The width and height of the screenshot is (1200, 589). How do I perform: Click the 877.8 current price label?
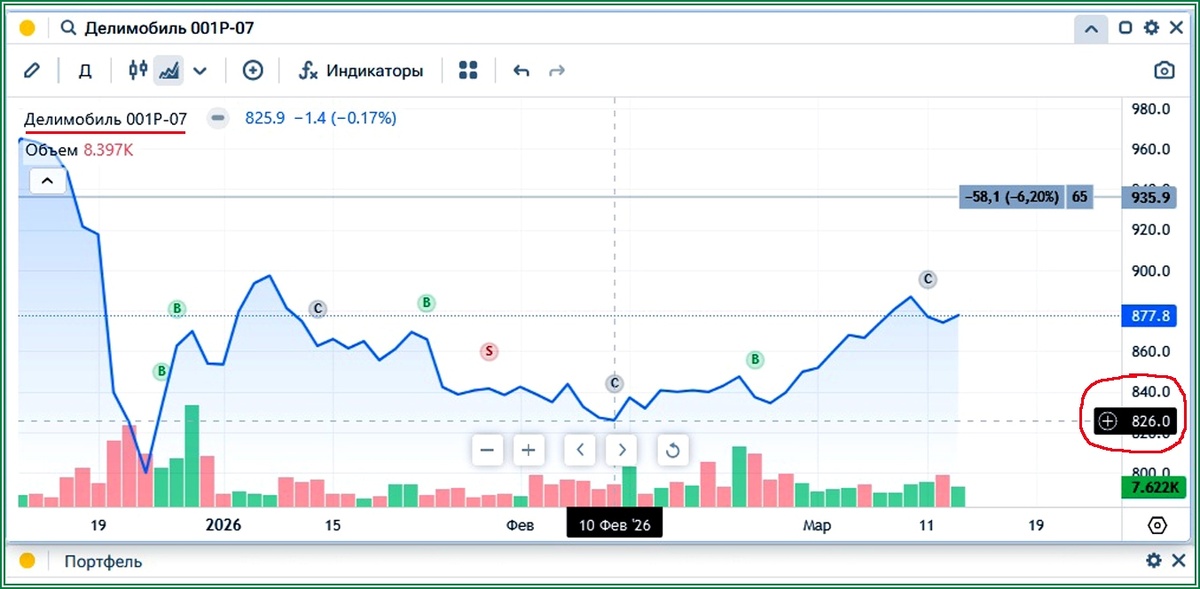[x=1150, y=316]
